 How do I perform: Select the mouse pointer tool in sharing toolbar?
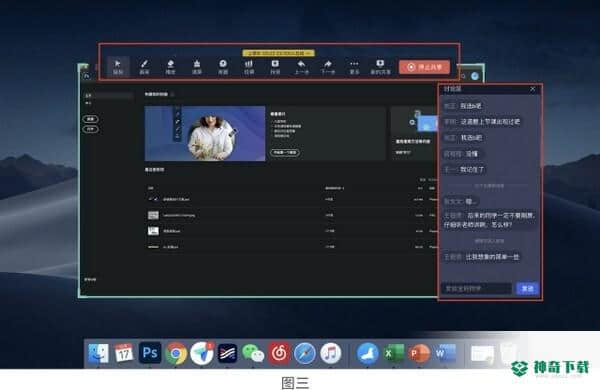118,67
